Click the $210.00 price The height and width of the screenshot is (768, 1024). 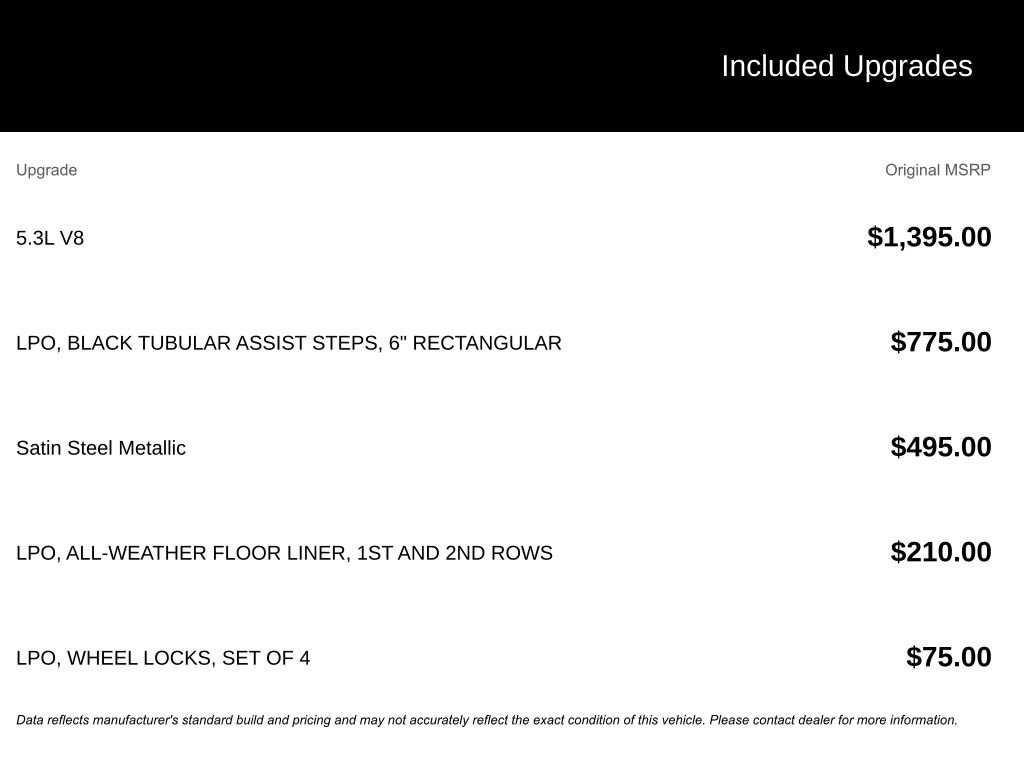[x=941, y=552]
